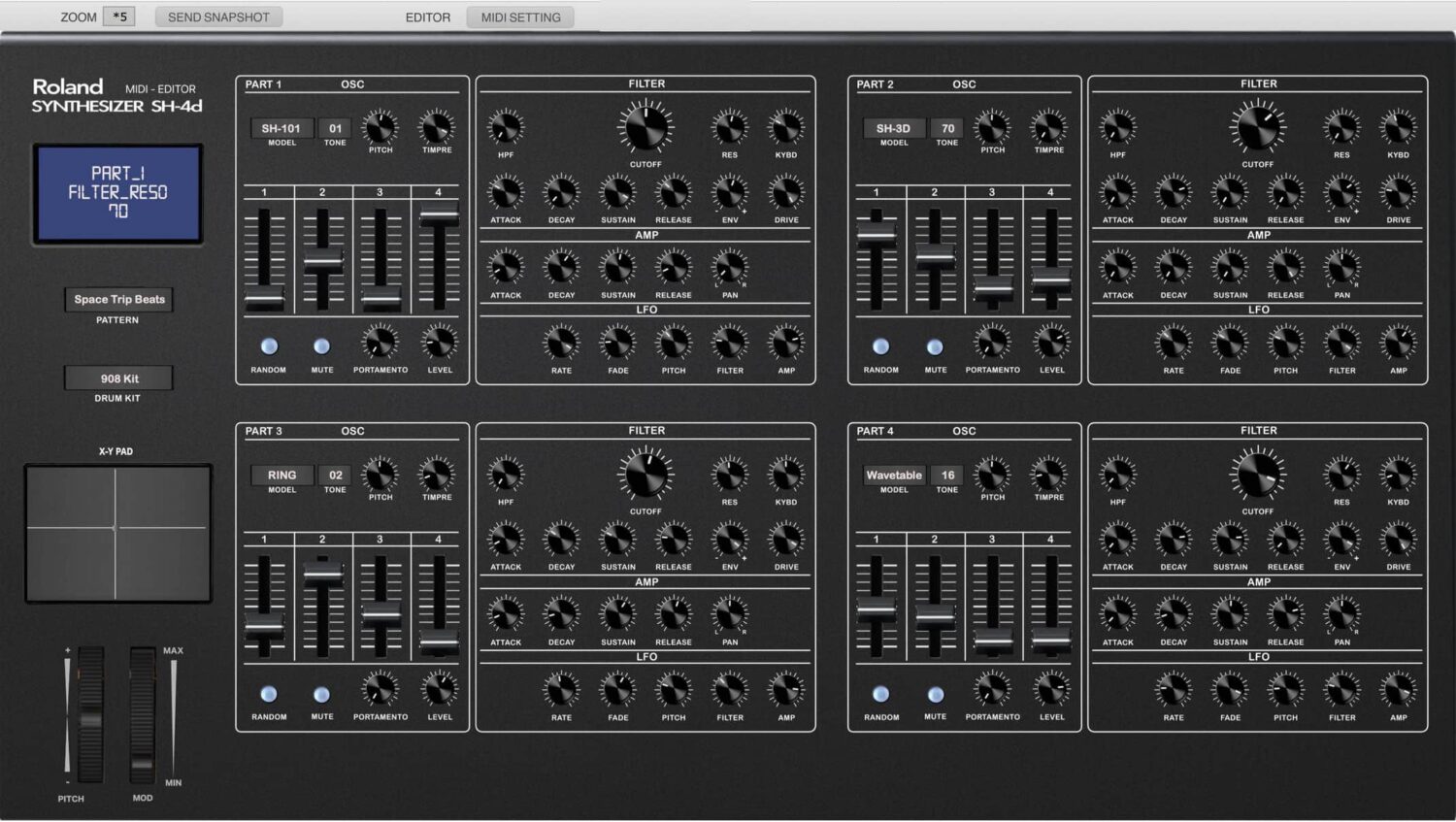Click the Part 1 LFO RATE knob
The width and height of the screenshot is (1456, 822).
(561, 343)
